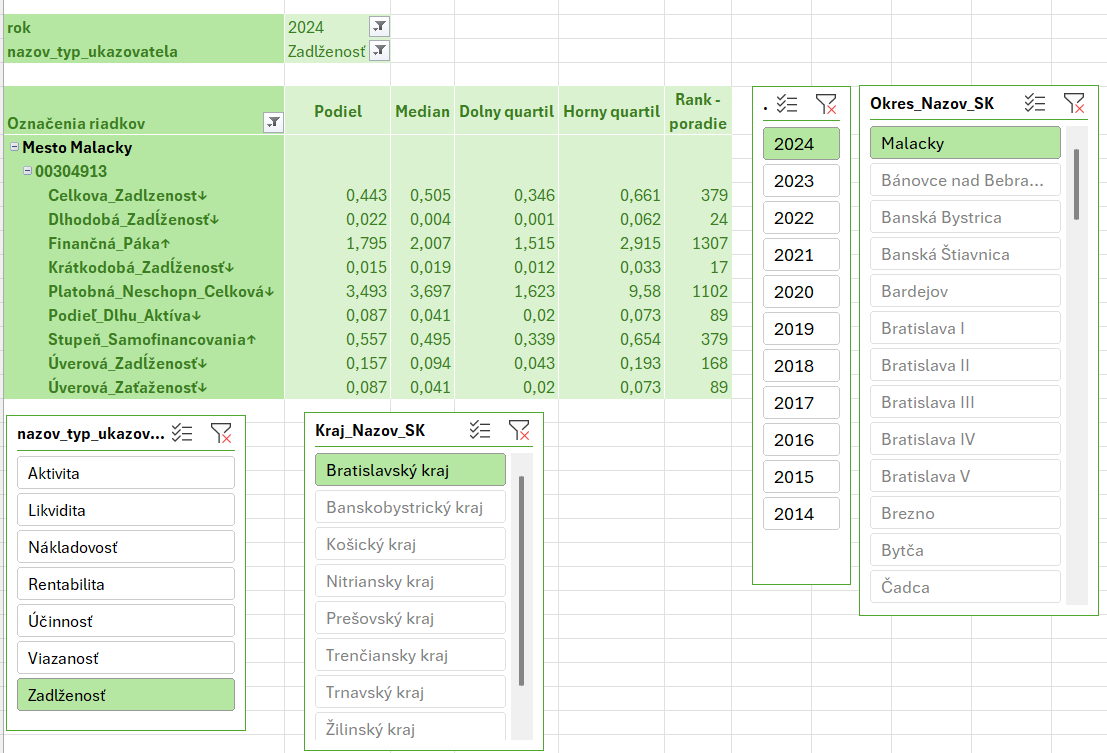This screenshot has width=1107, height=753.
Task: Select Košický kraj in the region slicer
Action: [x=410, y=544]
